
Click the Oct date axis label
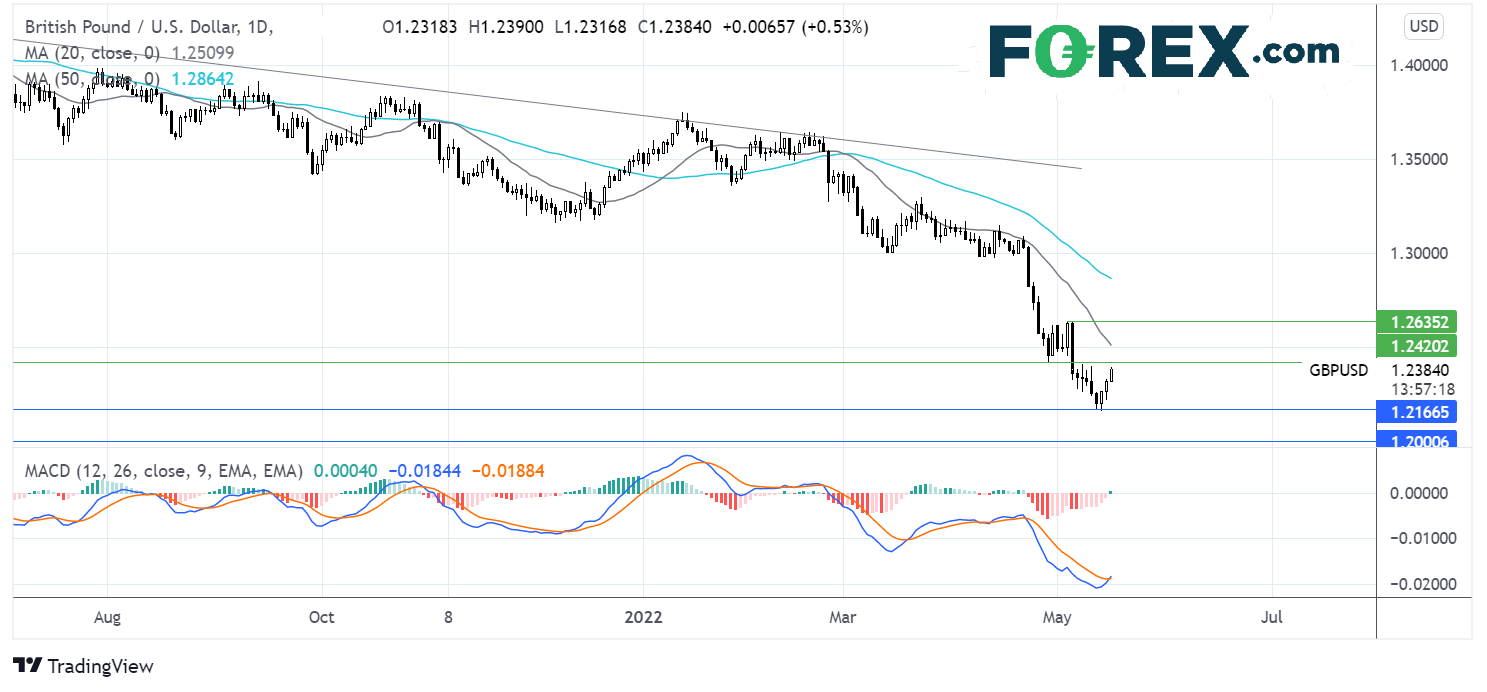(321, 618)
